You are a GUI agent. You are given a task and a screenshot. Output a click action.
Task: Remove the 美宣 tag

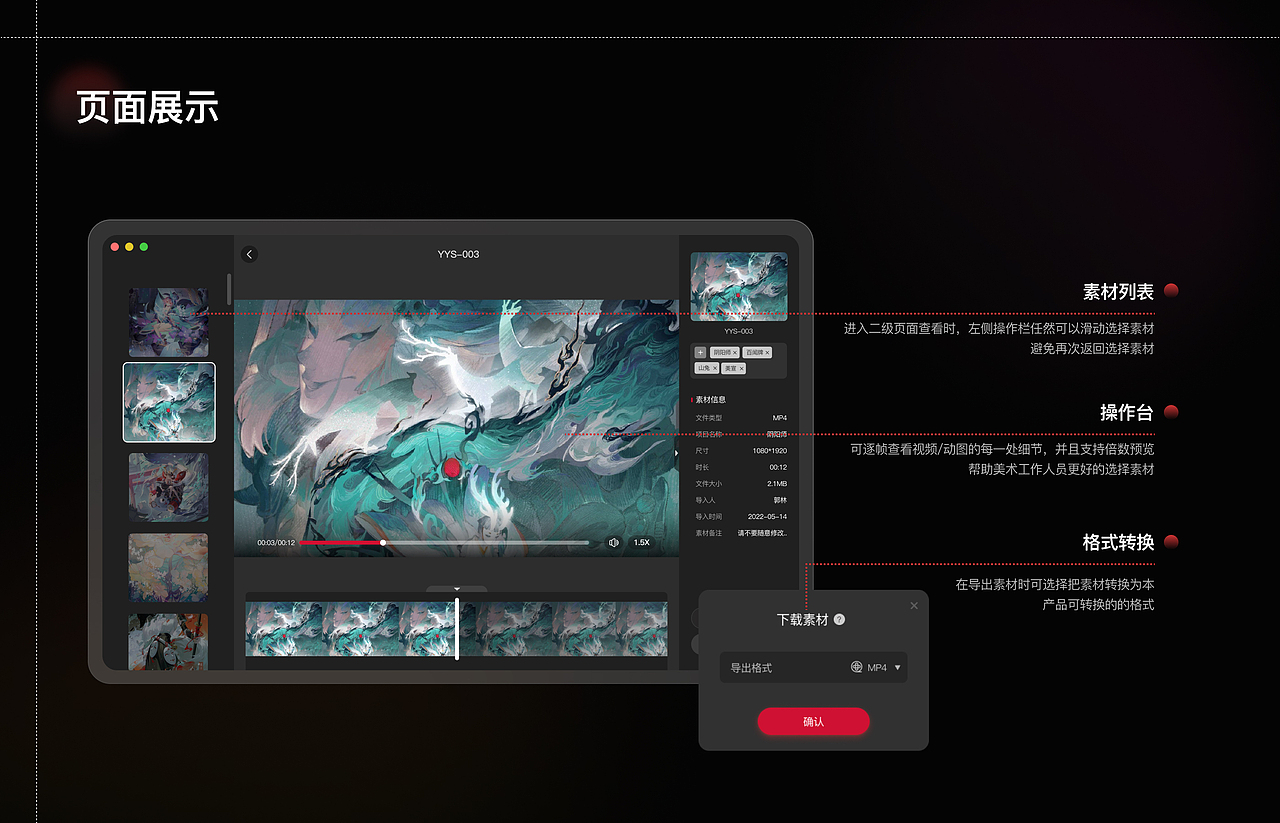(741, 369)
